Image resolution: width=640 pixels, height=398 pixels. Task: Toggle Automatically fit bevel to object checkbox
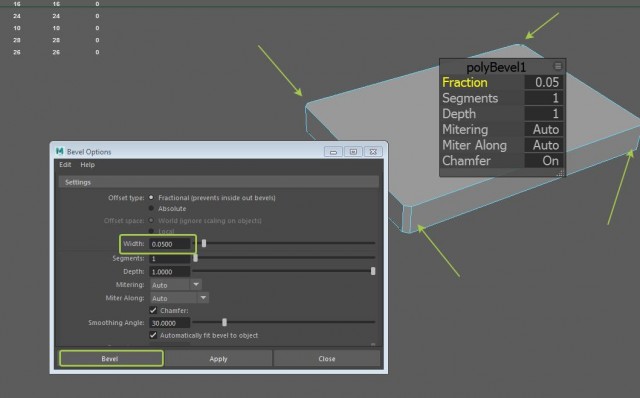point(153,335)
